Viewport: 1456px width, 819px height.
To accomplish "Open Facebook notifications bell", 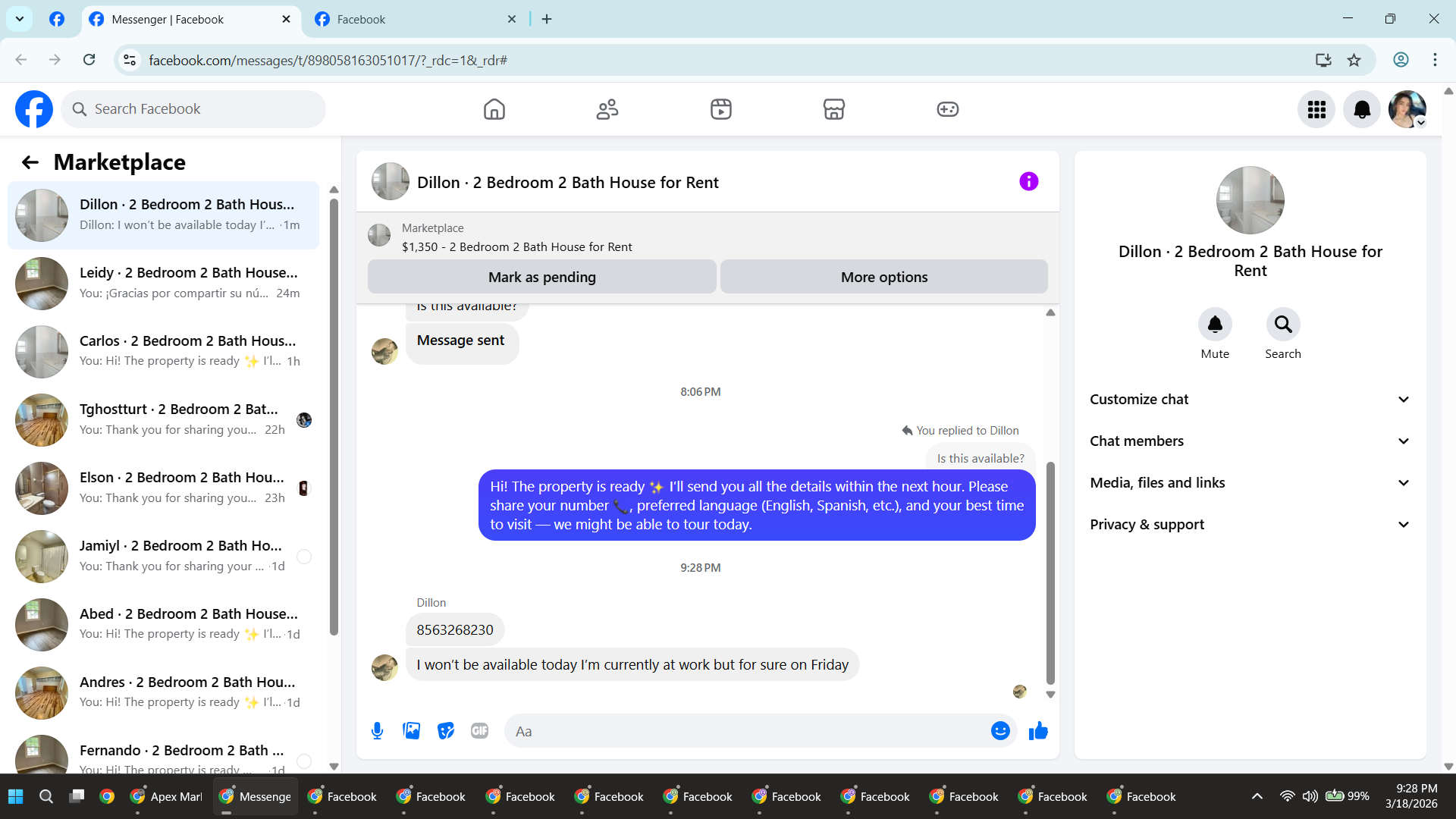I will (x=1362, y=109).
